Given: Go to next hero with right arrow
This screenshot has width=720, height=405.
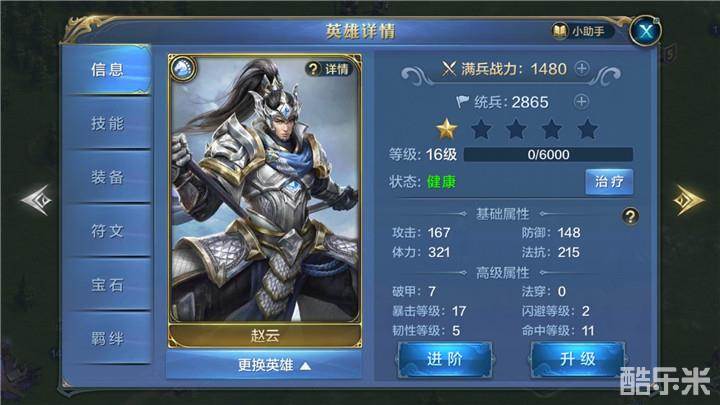Looking at the screenshot, I should (x=688, y=200).
